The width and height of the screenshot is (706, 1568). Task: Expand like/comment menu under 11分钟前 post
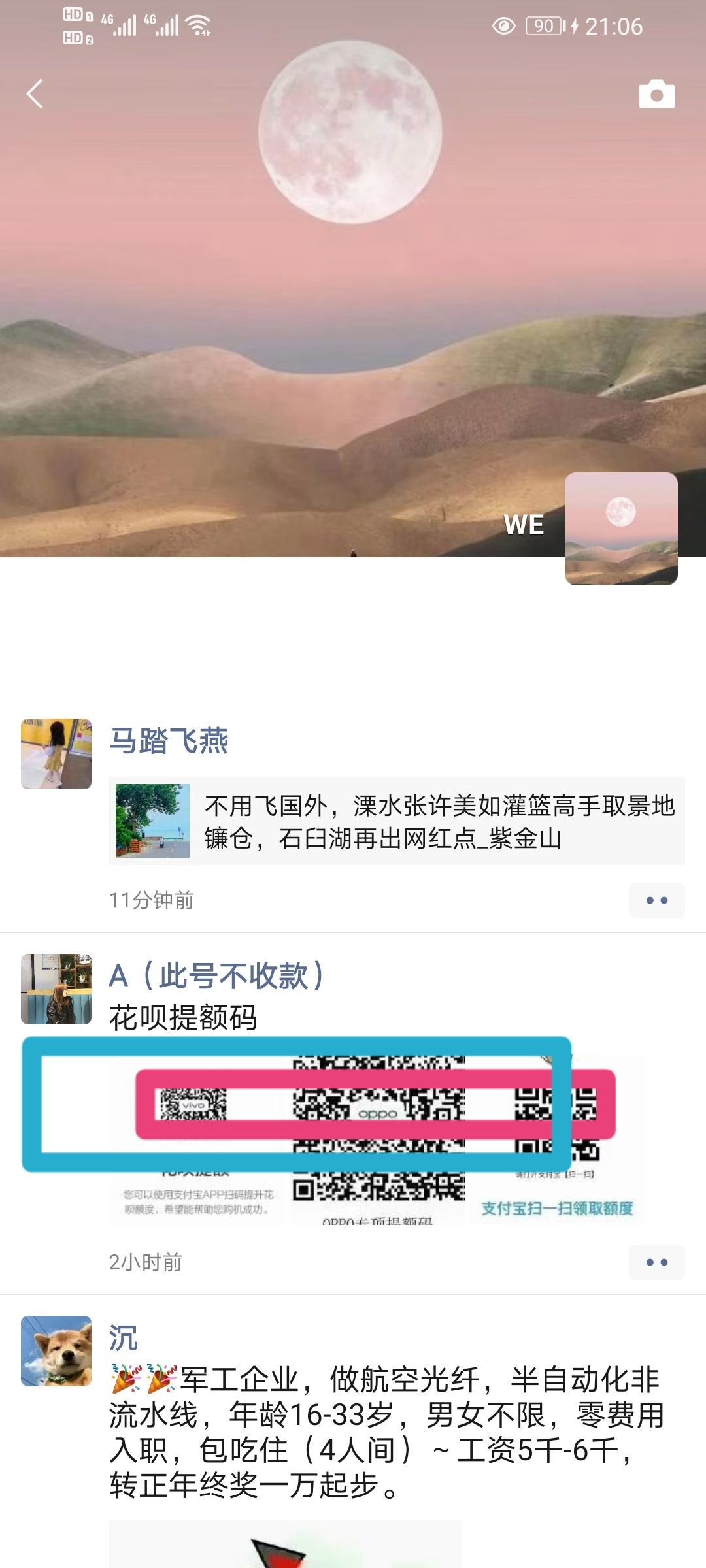pos(657,900)
